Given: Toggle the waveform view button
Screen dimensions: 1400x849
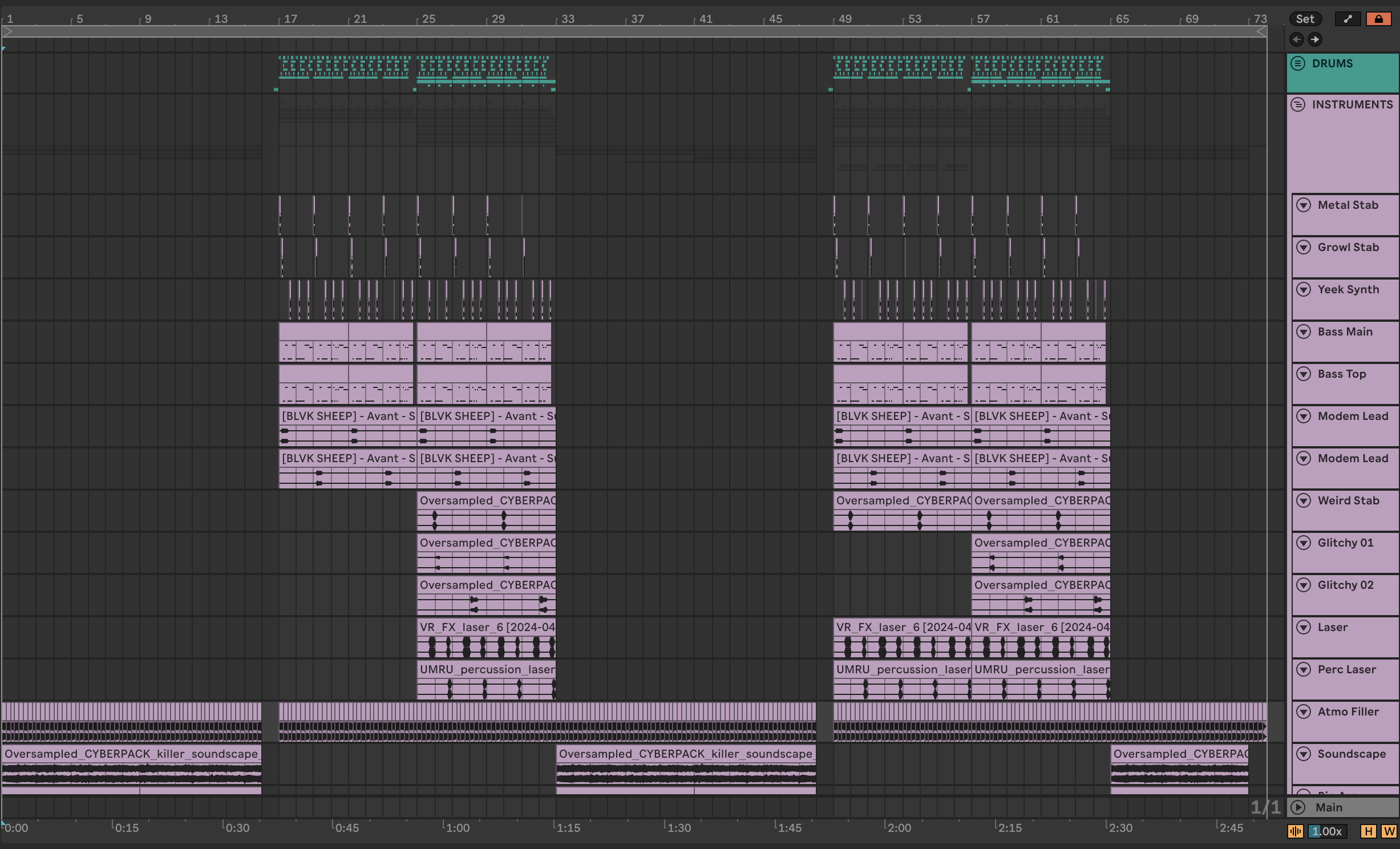Looking at the screenshot, I should point(1295,831).
